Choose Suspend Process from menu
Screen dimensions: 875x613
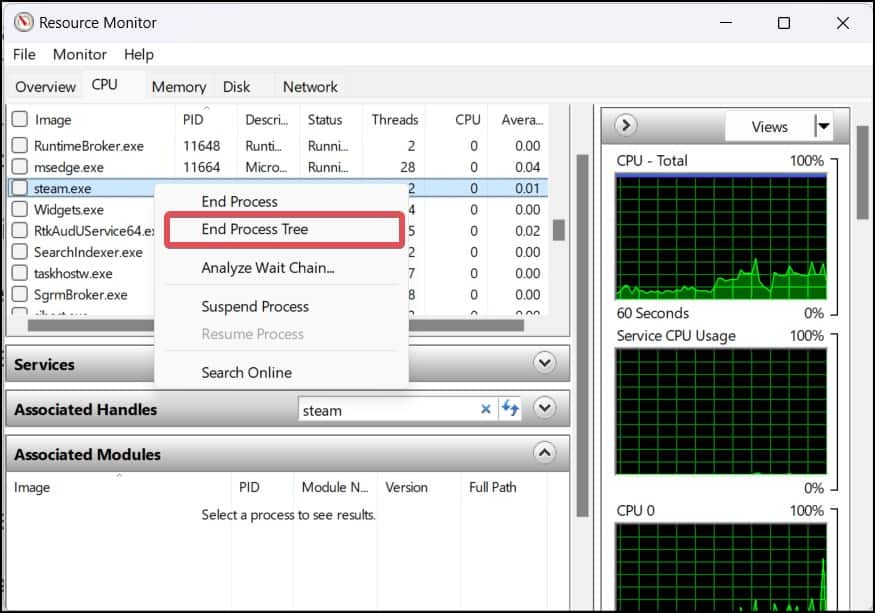click(x=255, y=306)
